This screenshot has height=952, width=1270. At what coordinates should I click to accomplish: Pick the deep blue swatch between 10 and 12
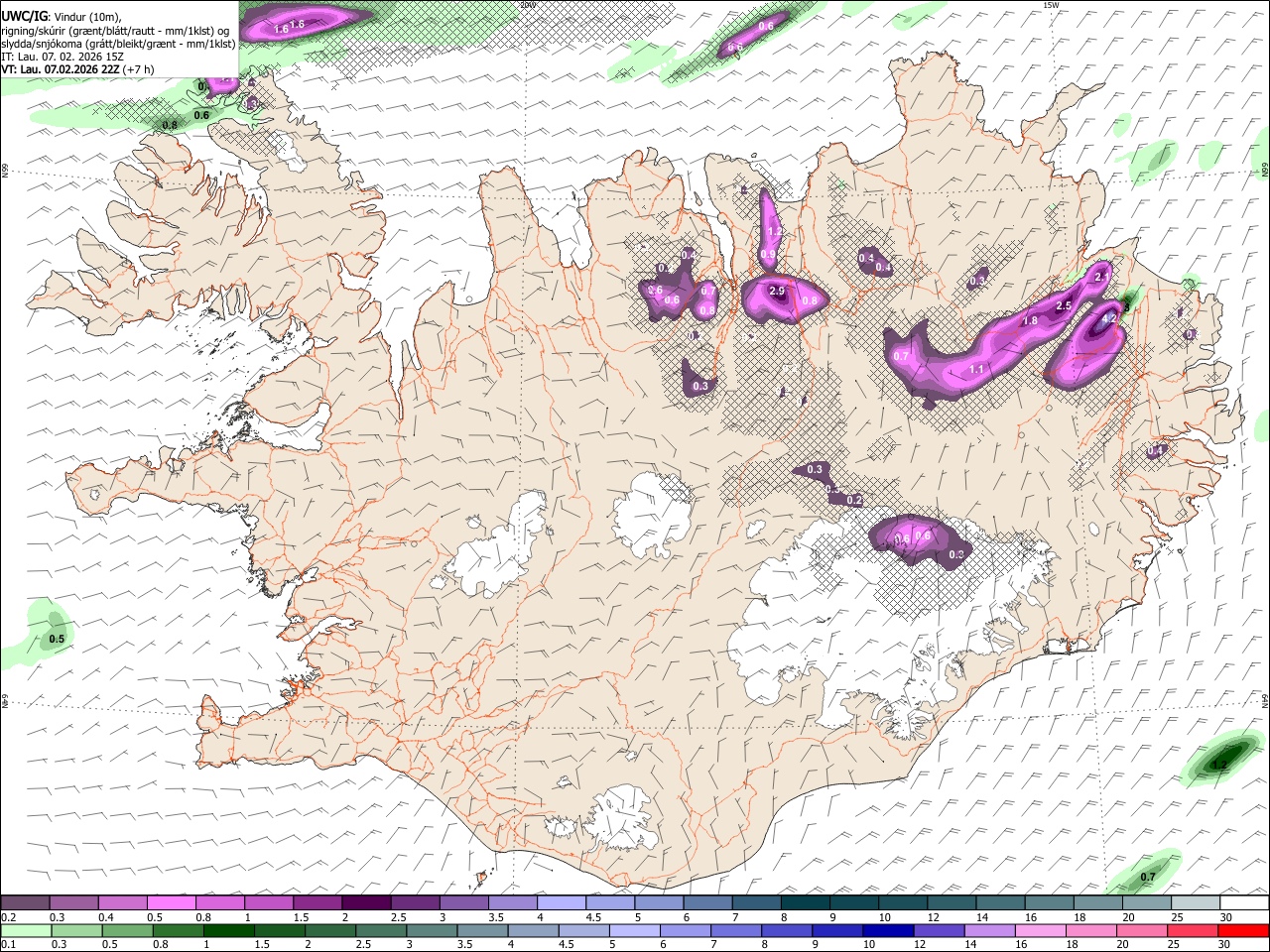pos(889,930)
